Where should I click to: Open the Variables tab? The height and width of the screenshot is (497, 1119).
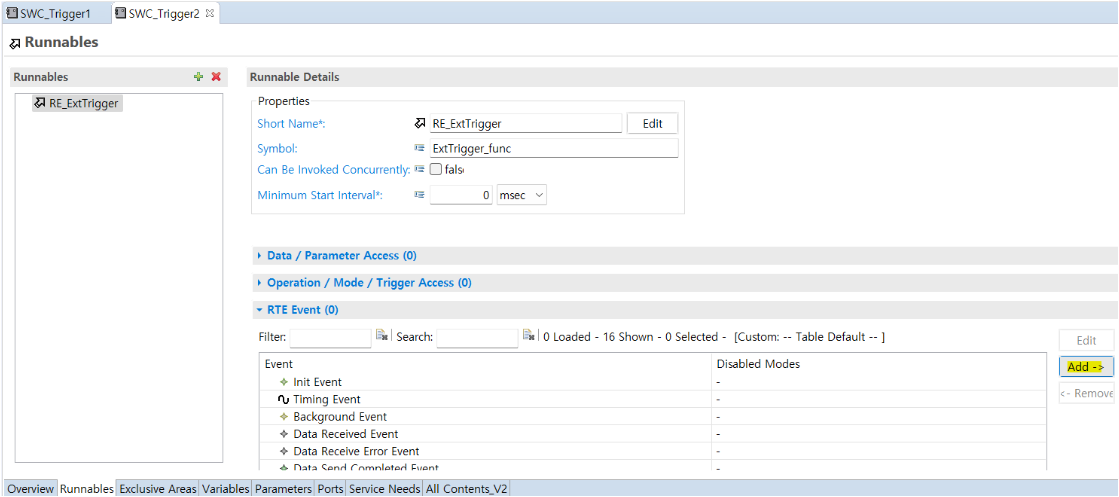226,489
